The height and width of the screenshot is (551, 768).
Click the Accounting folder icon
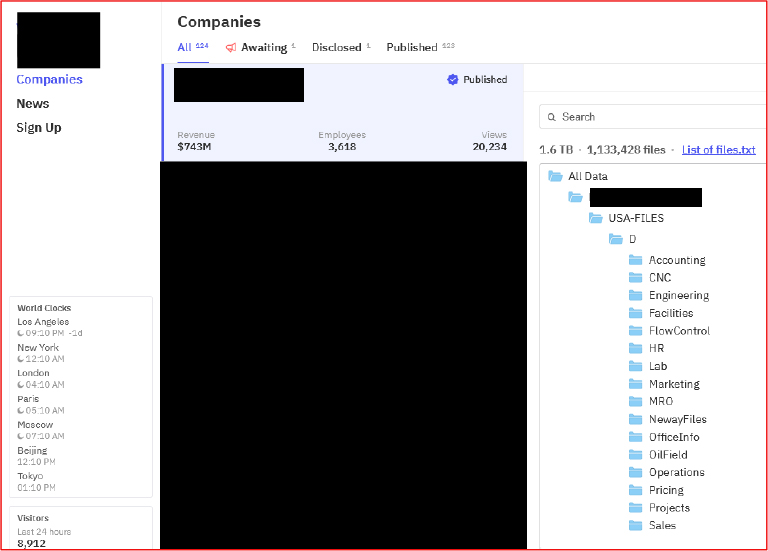coord(635,260)
